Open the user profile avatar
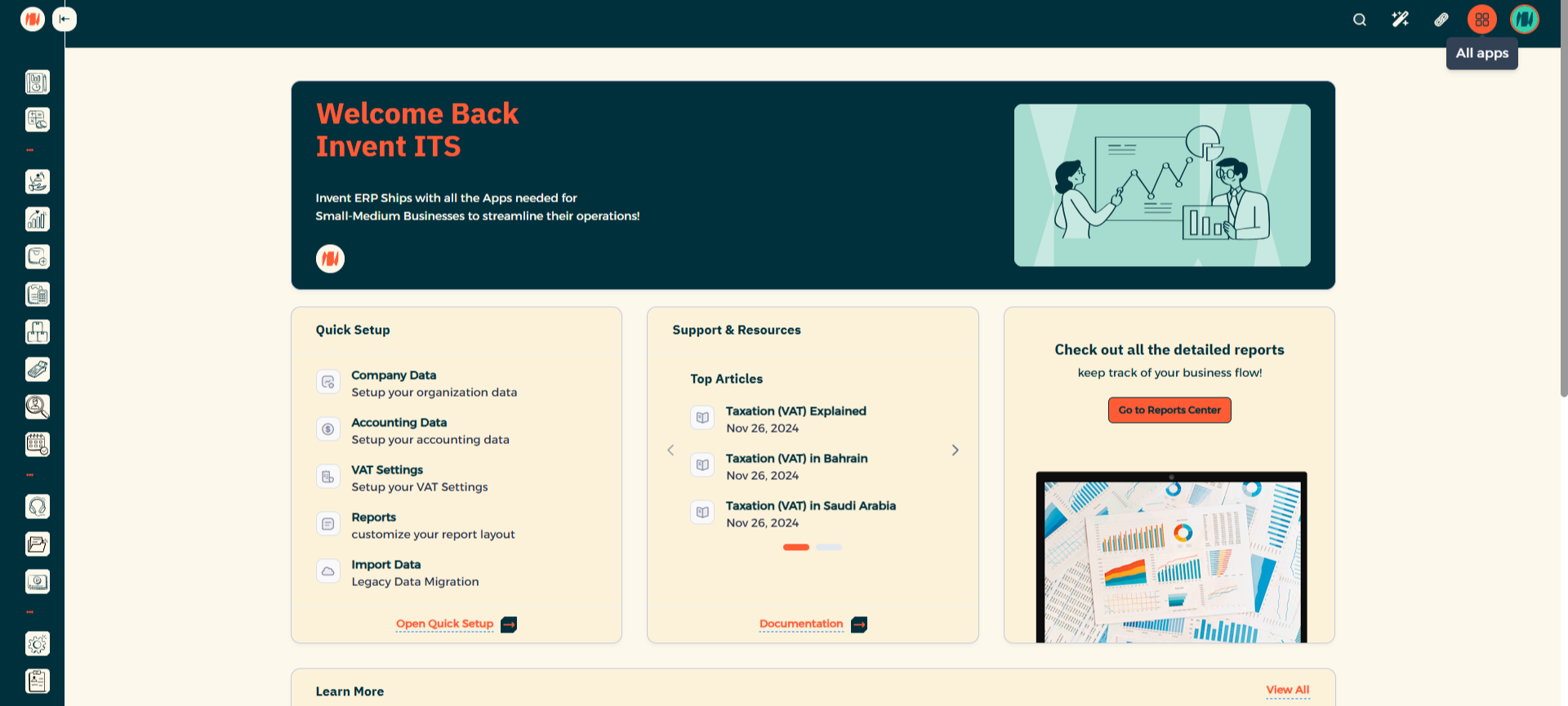1568x706 pixels. coord(1524,20)
